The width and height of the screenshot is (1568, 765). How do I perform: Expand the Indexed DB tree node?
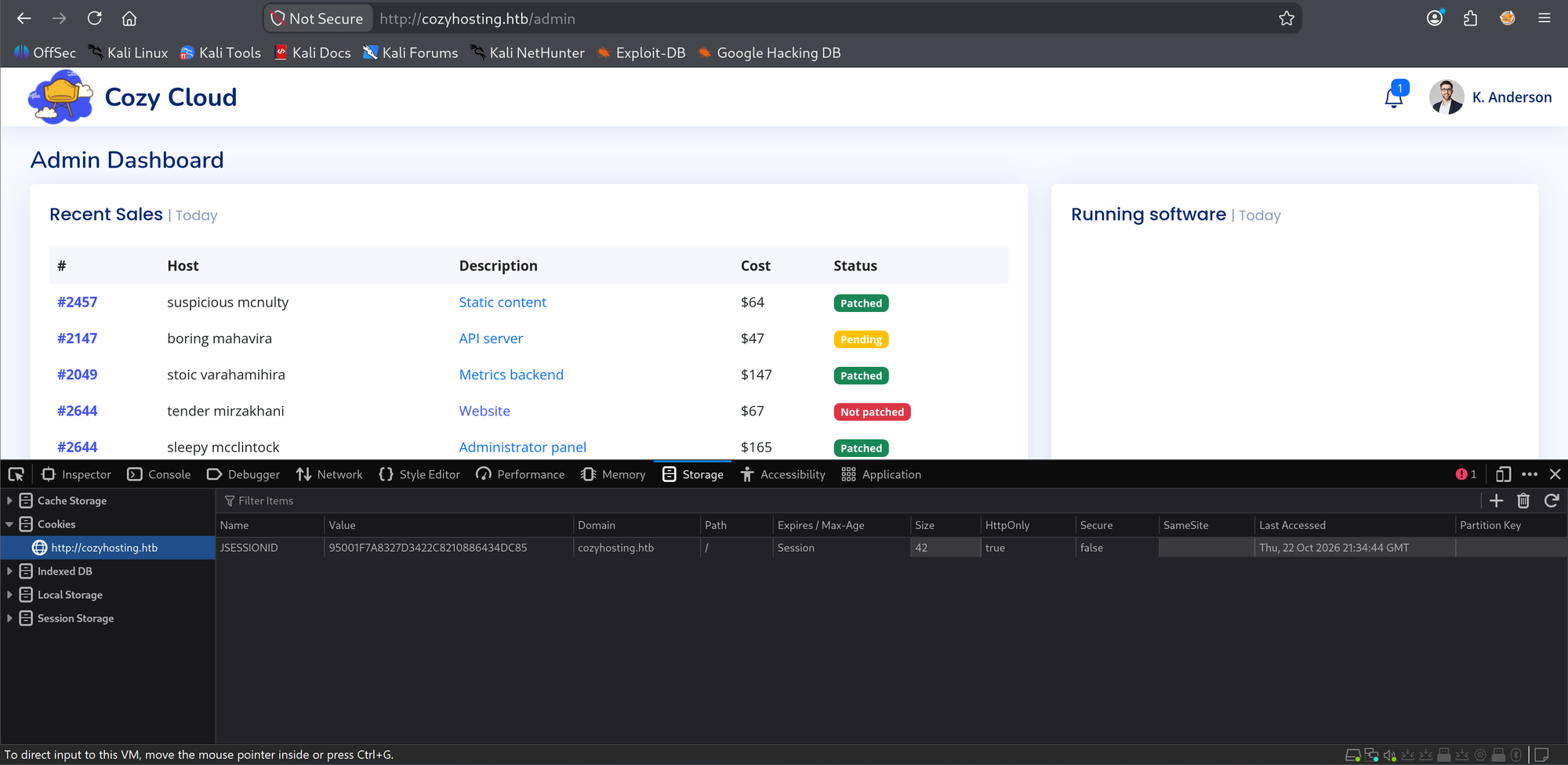(9, 571)
